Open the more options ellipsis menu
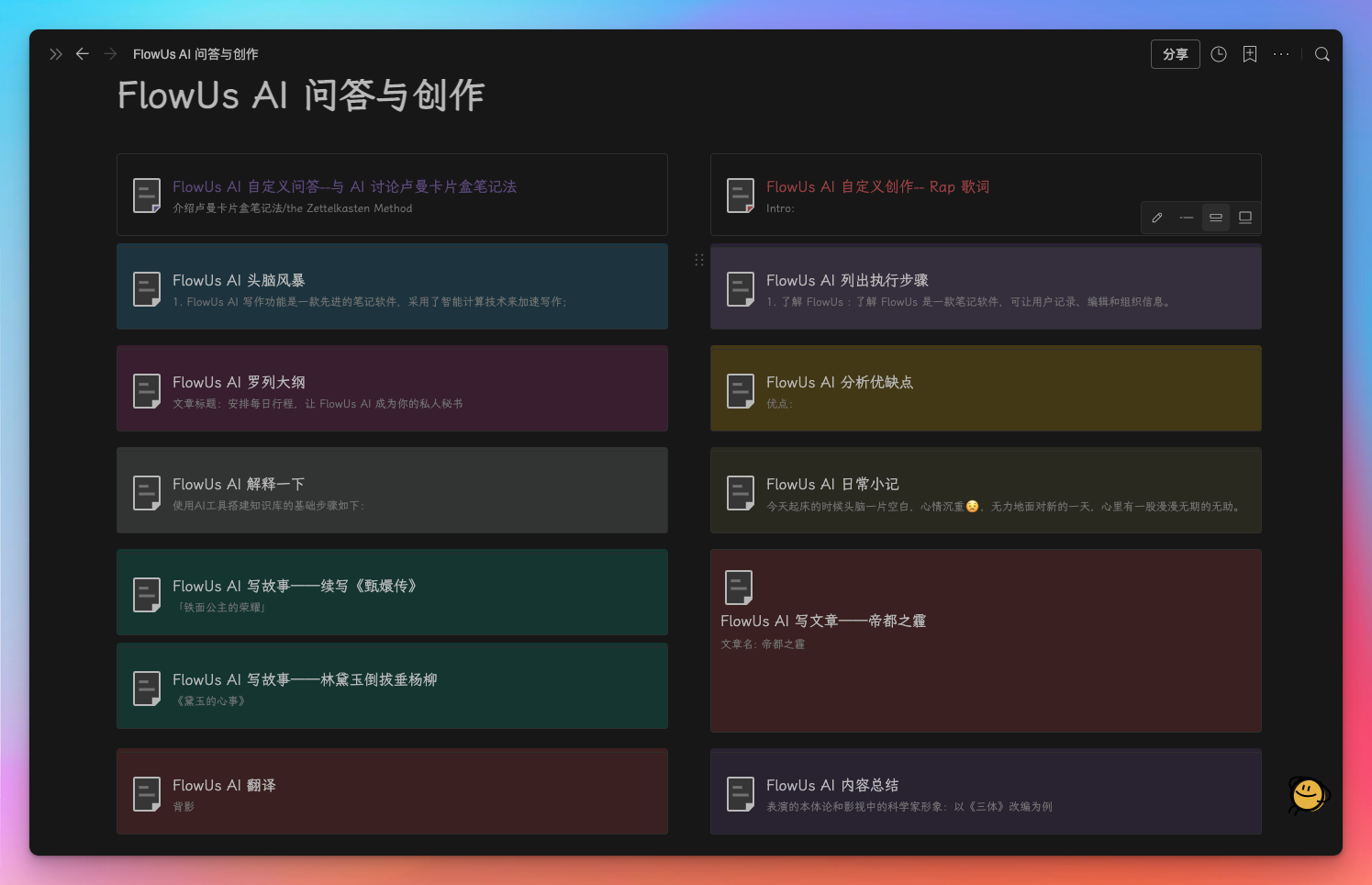The height and width of the screenshot is (885, 1372). 1281,54
